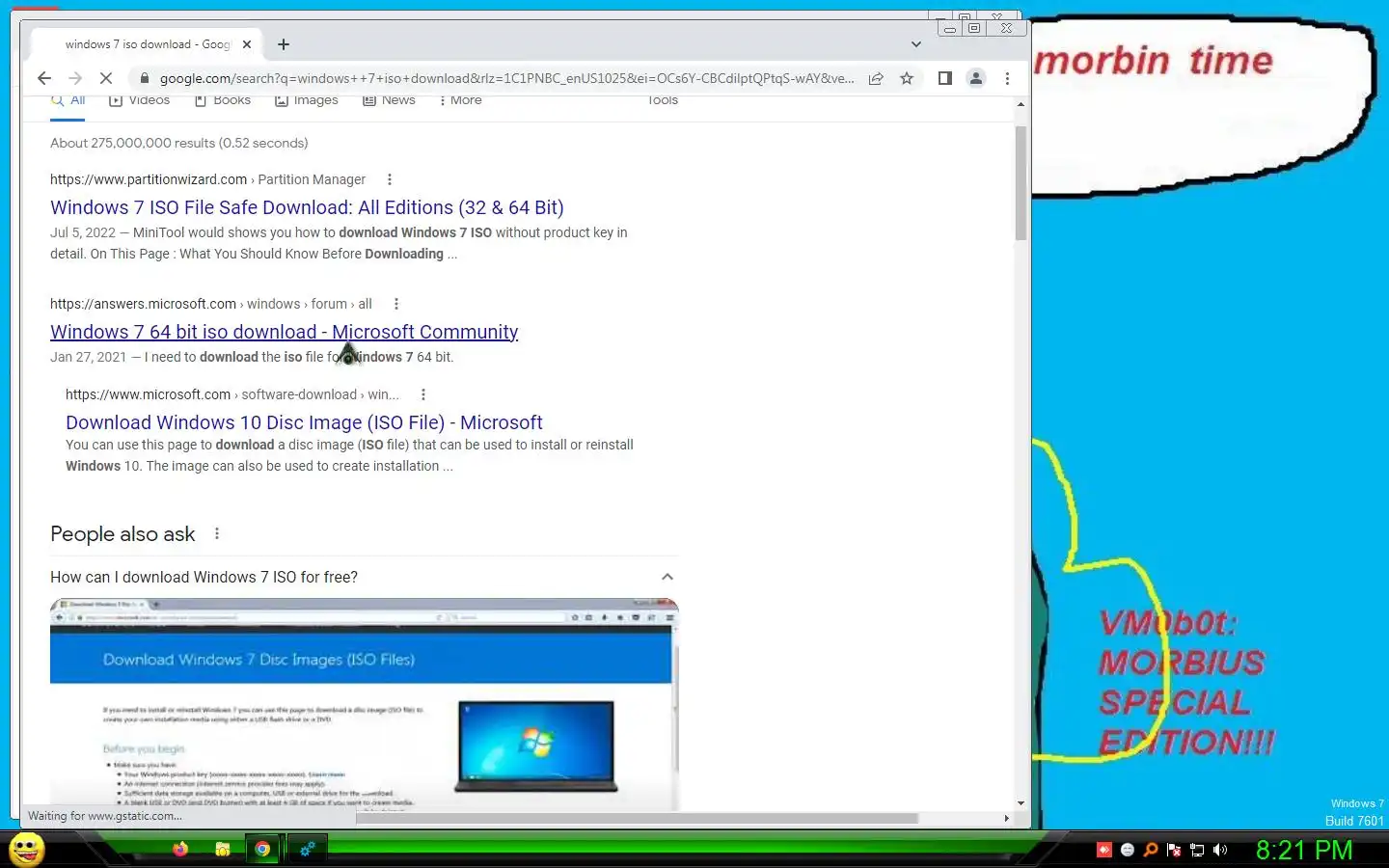The image size is (1389, 868).
Task: Open 'Windows 7 64 bit iso download - Microsoft Community' link
Action: click(284, 332)
